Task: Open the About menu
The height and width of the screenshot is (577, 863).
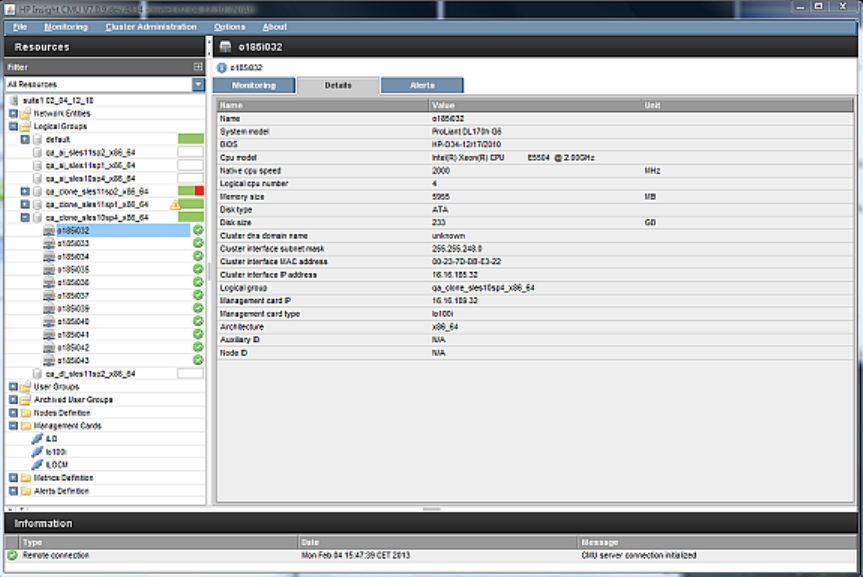Action: pyautogui.click(x=275, y=27)
